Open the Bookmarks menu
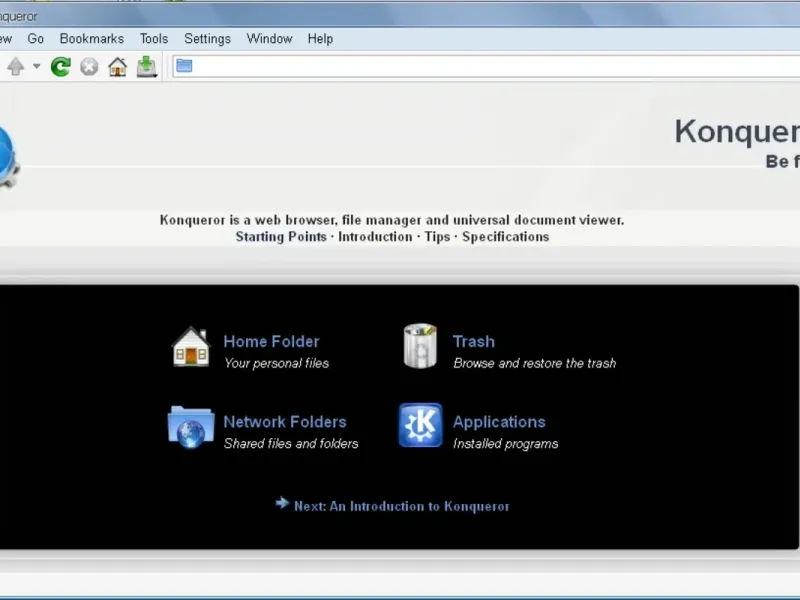 (92, 39)
